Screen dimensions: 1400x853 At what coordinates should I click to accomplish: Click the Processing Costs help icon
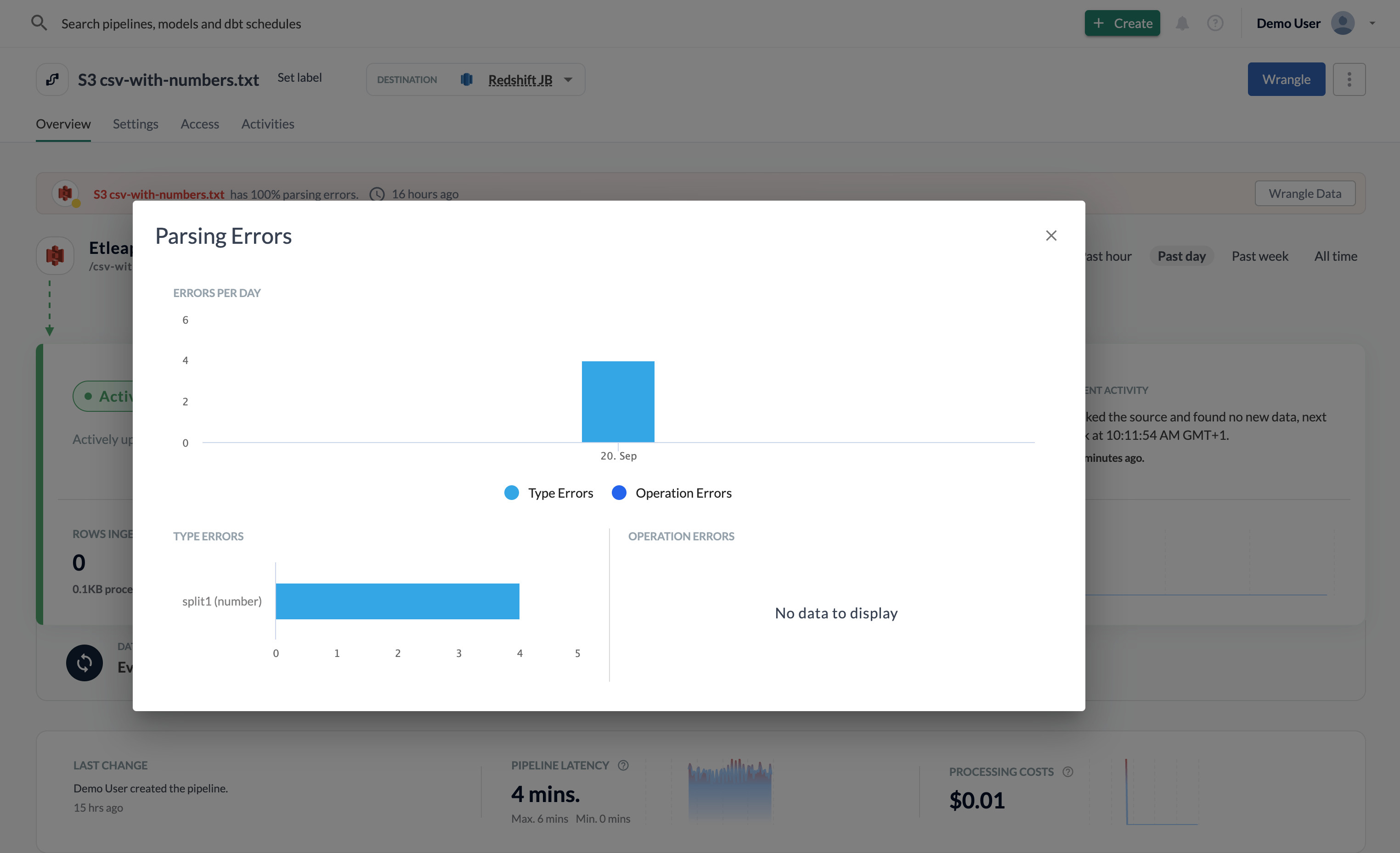coord(1067,771)
